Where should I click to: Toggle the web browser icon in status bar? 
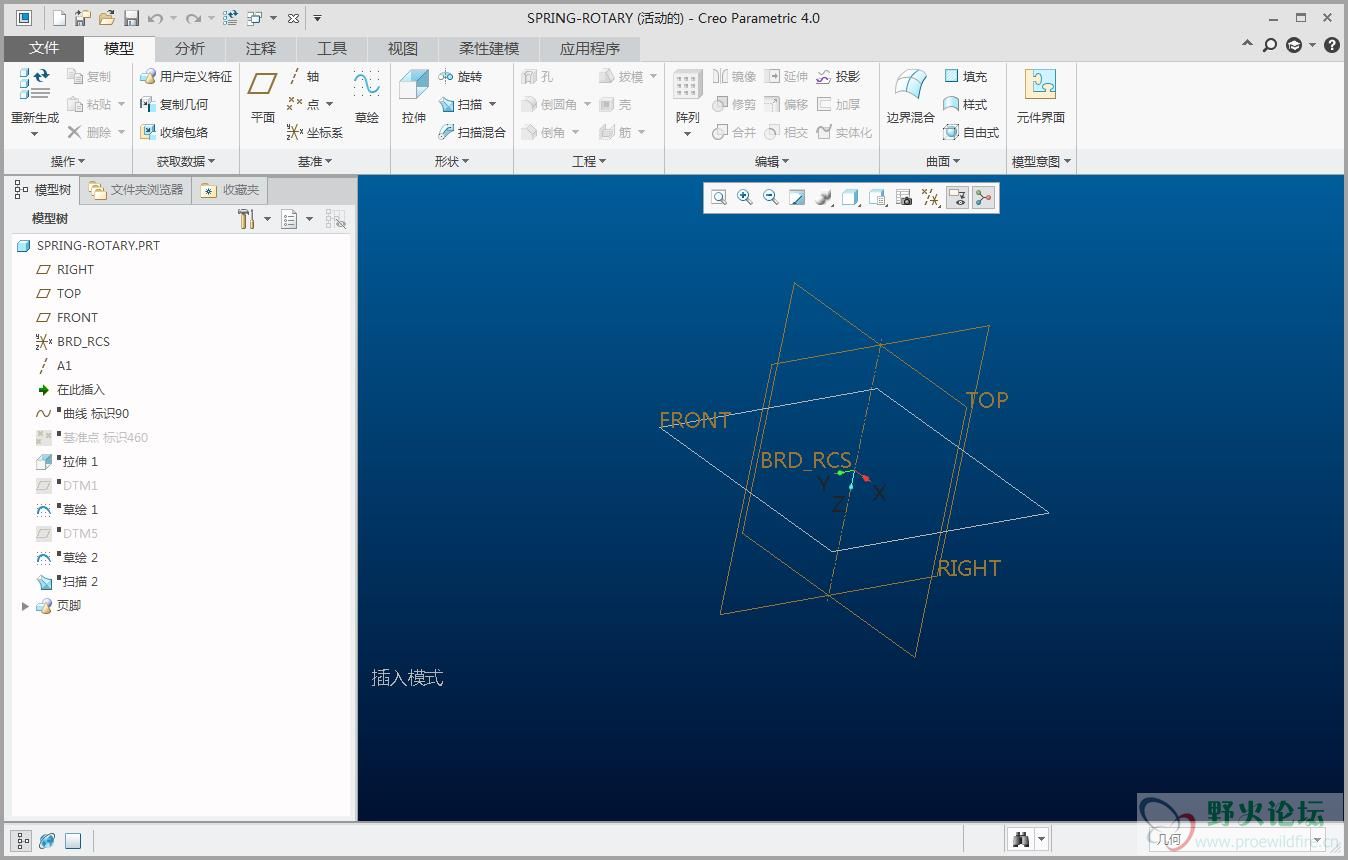[x=47, y=841]
